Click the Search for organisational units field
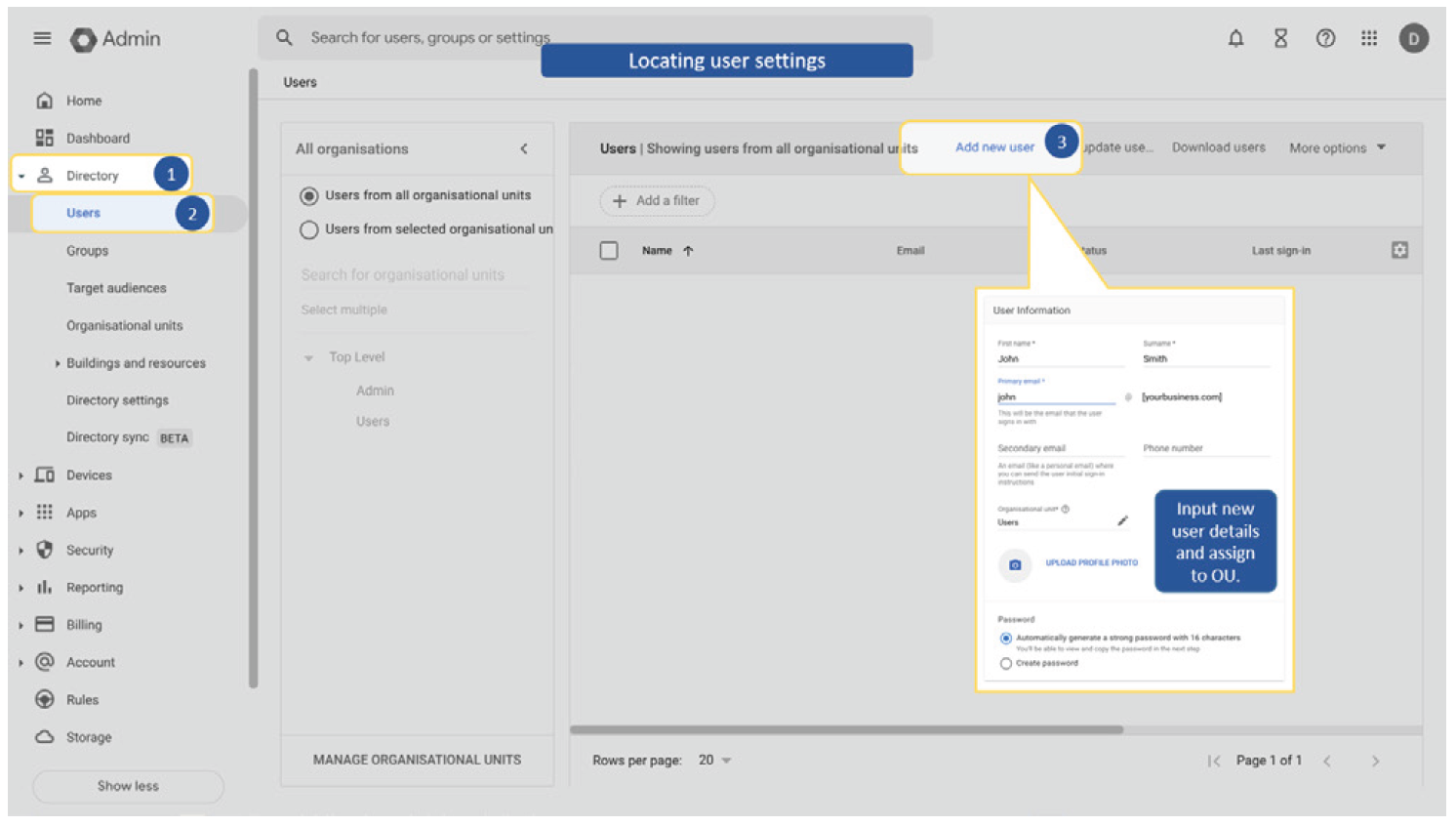This screenshot has width=1456, height=826. [415, 275]
